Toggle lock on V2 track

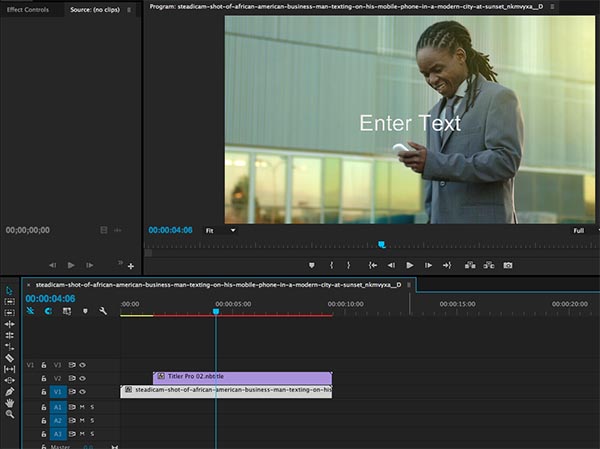(44, 379)
